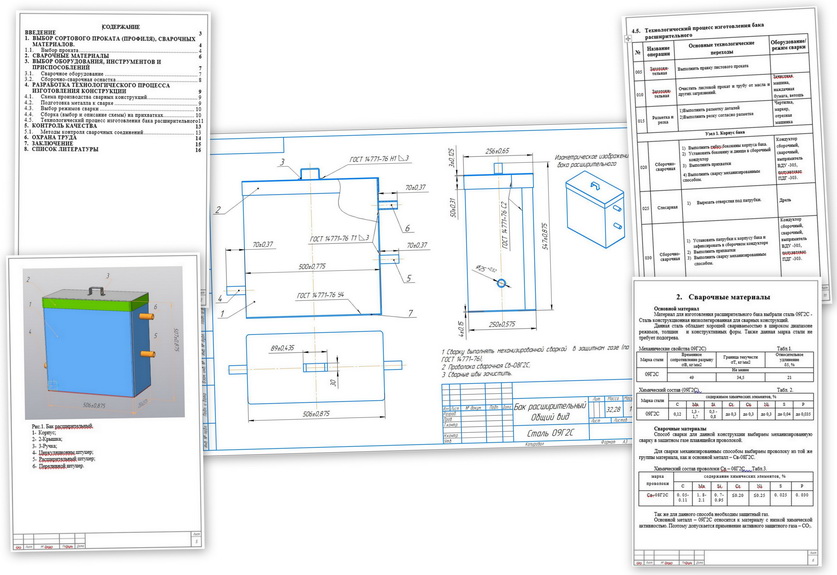Click callout number 6 on the front view

click(x=408, y=228)
